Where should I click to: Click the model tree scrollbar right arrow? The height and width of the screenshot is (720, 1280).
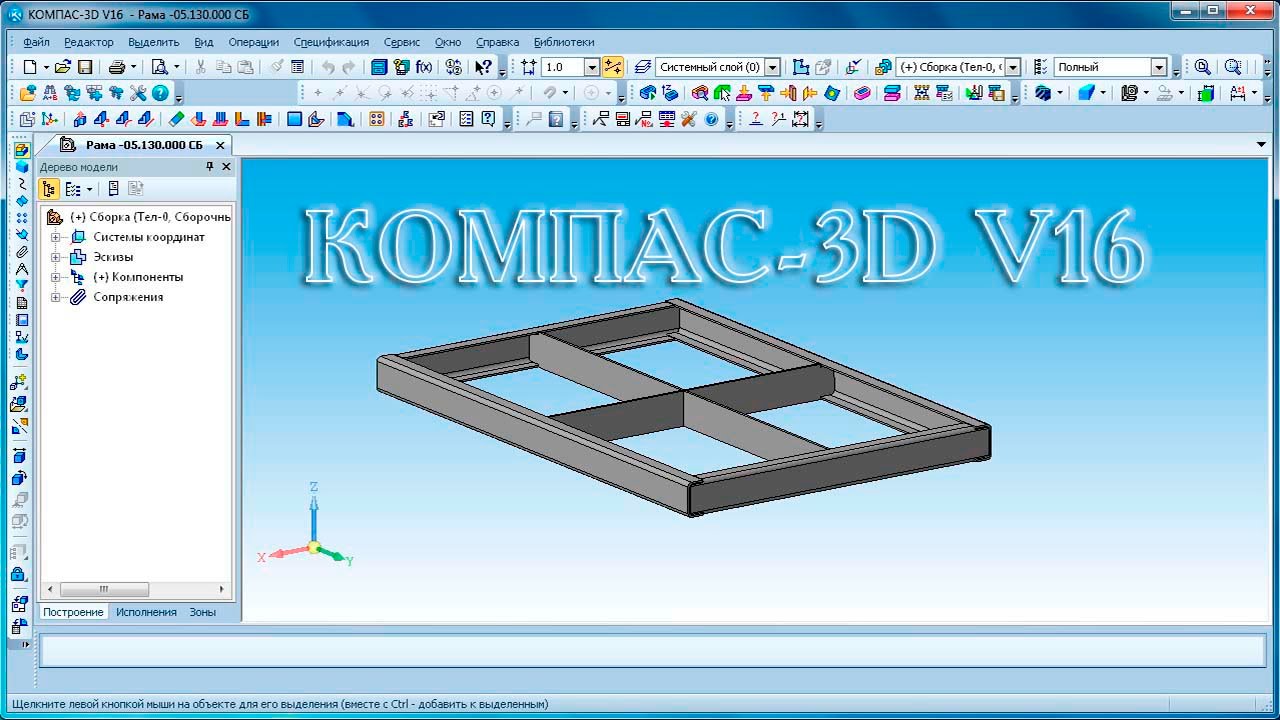[x=223, y=590]
